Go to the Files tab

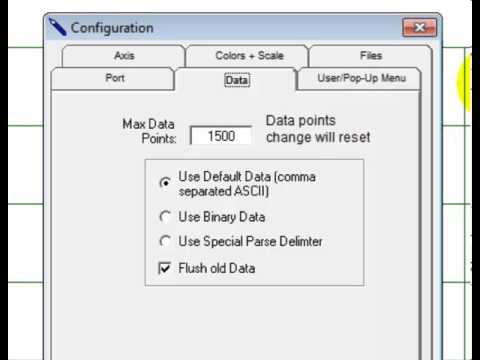tap(371, 56)
